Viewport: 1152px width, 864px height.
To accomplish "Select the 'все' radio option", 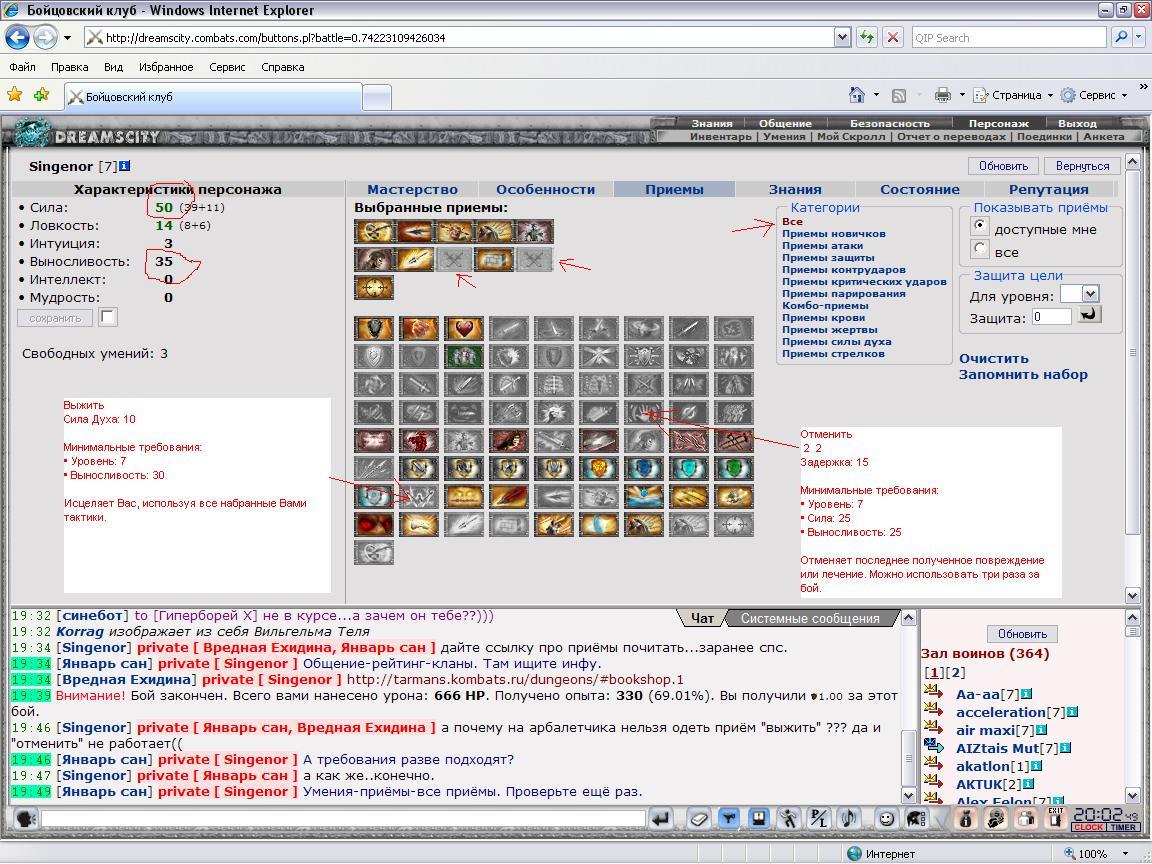I will tap(979, 250).
